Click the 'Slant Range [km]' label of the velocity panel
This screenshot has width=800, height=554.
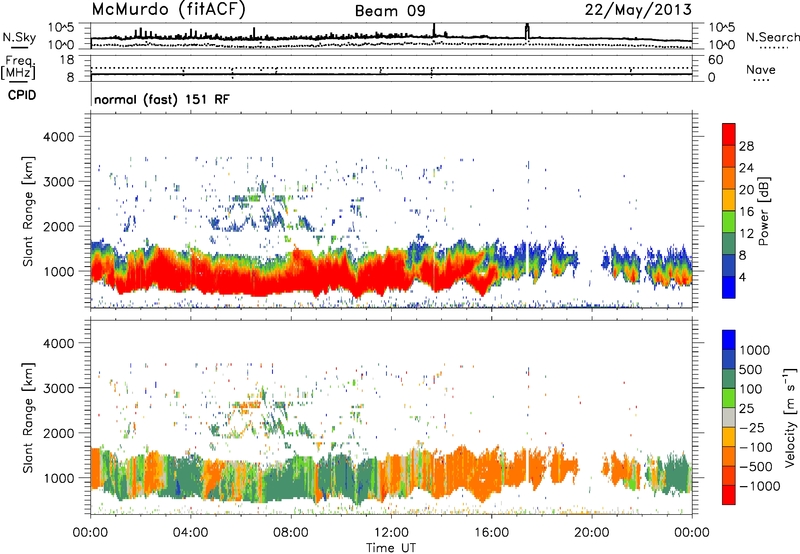pos(28,418)
